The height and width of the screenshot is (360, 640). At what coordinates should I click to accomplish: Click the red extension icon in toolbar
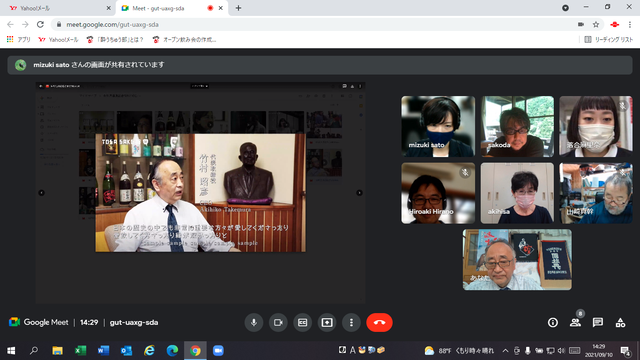(614, 24)
